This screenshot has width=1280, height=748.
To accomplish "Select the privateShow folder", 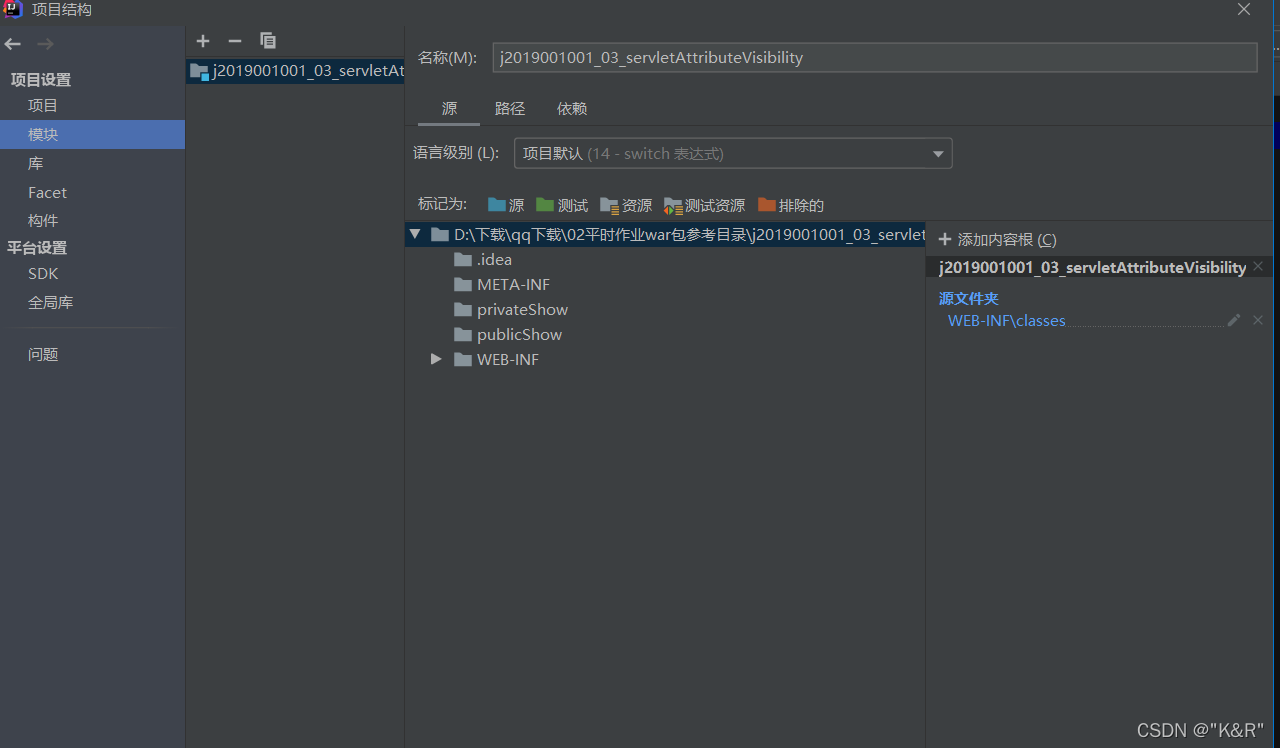I will 511,310.
